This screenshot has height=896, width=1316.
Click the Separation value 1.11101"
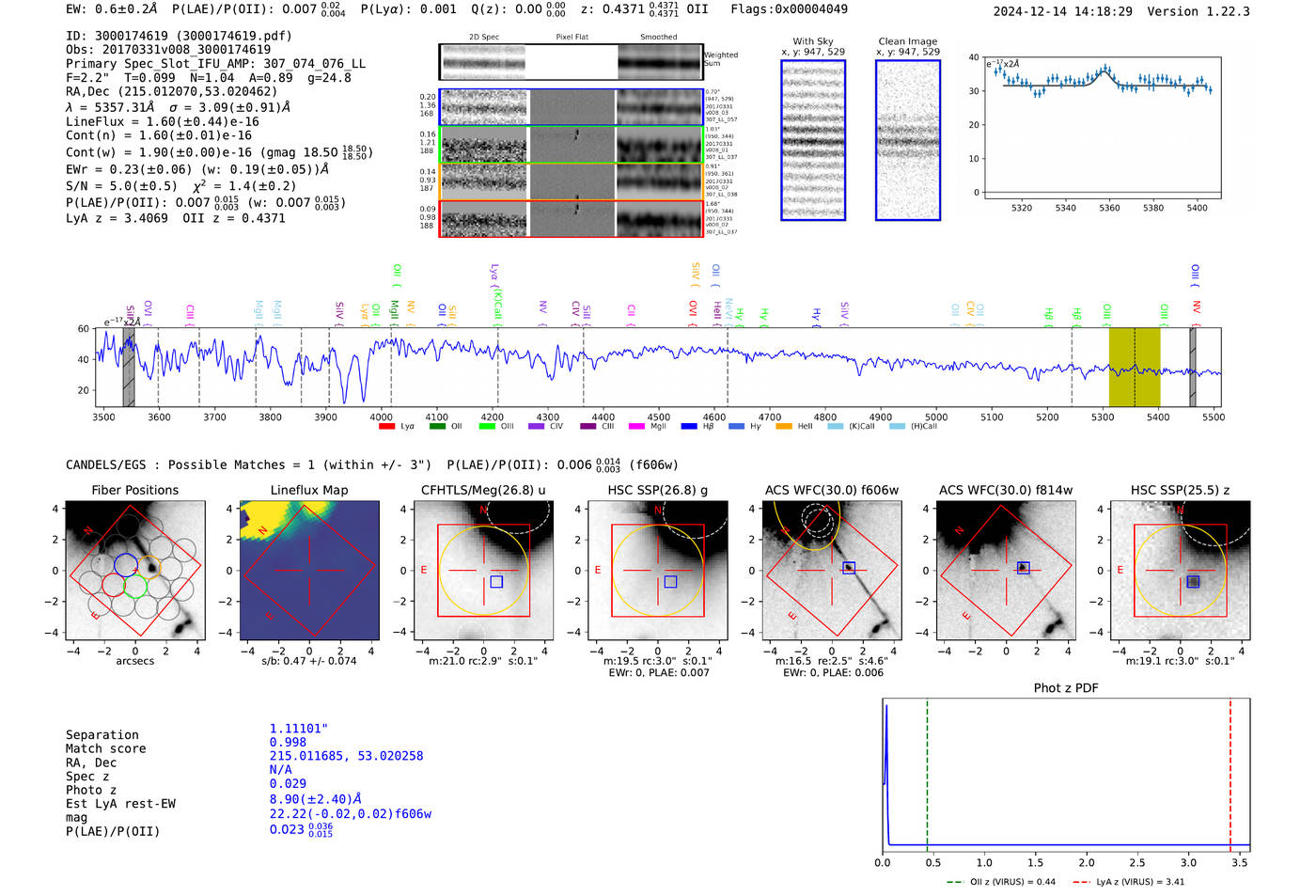pyautogui.click(x=299, y=729)
